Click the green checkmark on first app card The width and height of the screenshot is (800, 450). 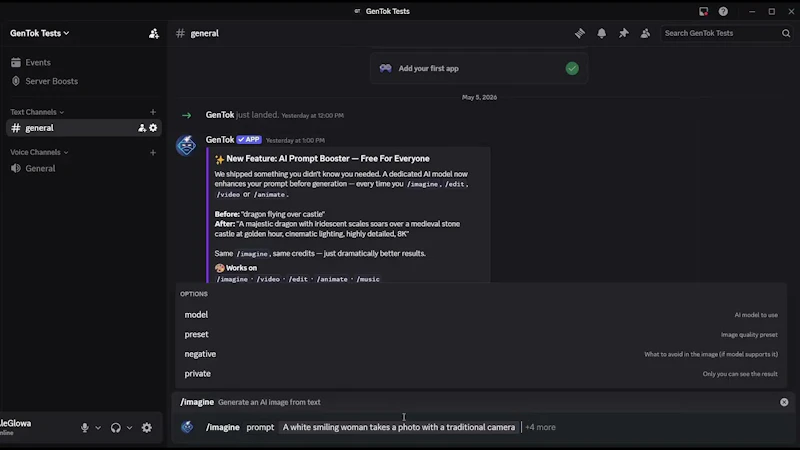pos(572,68)
